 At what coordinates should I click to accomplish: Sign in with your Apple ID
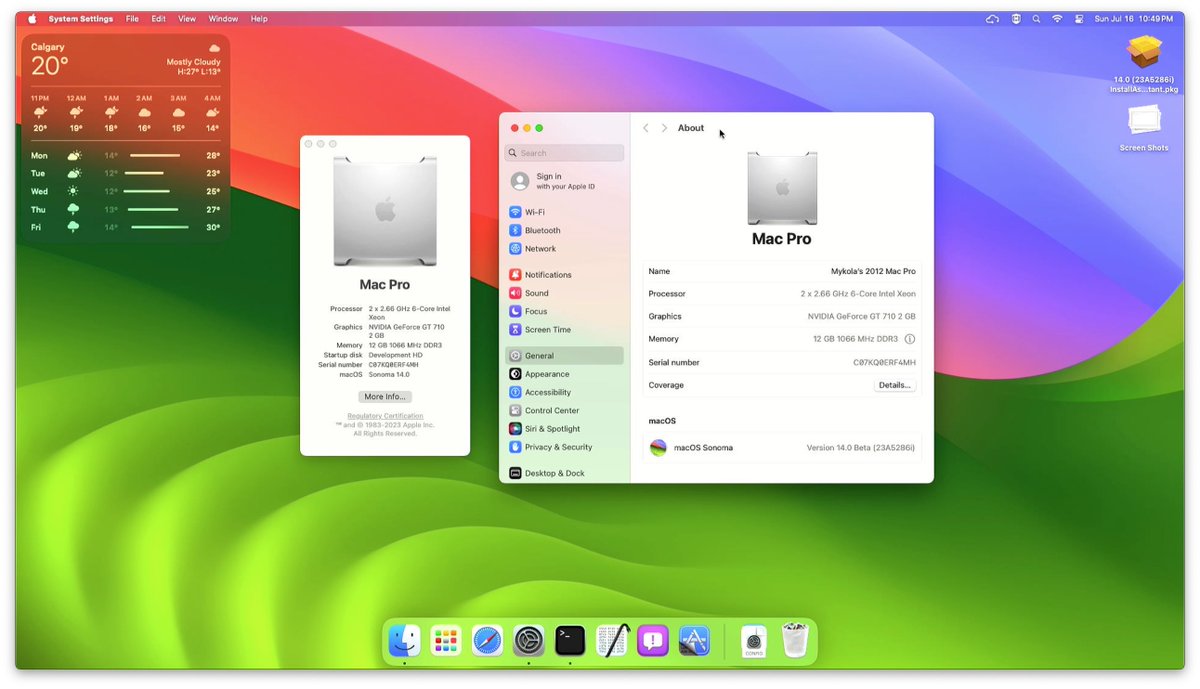point(564,181)
